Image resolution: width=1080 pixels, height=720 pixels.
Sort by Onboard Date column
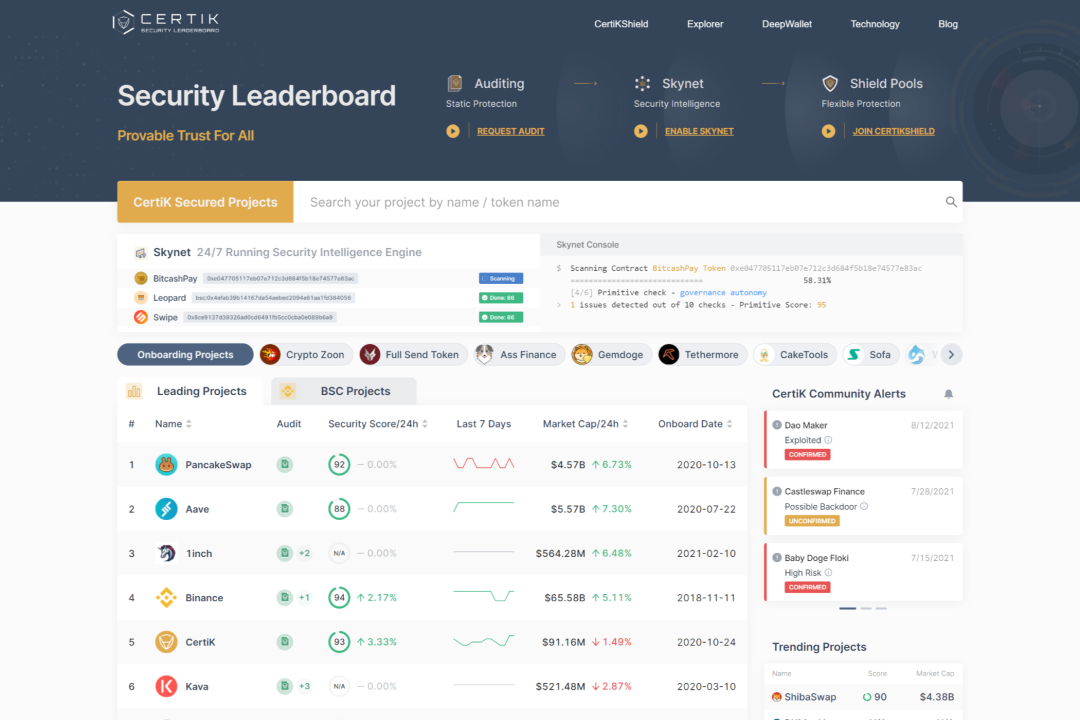[695, 424]
